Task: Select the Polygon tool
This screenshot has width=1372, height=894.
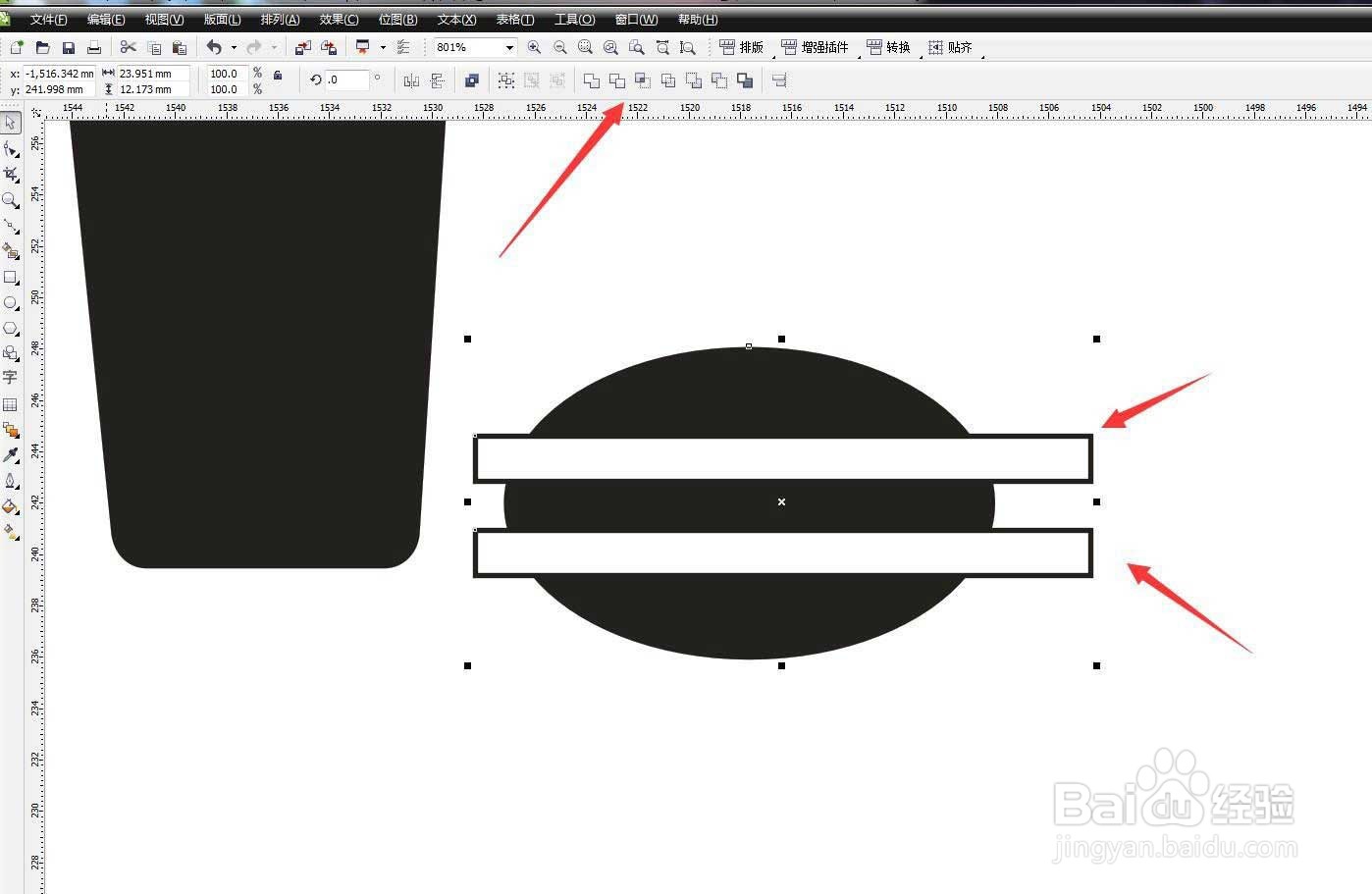Action: pyautogui.click(x=10, y=328)
